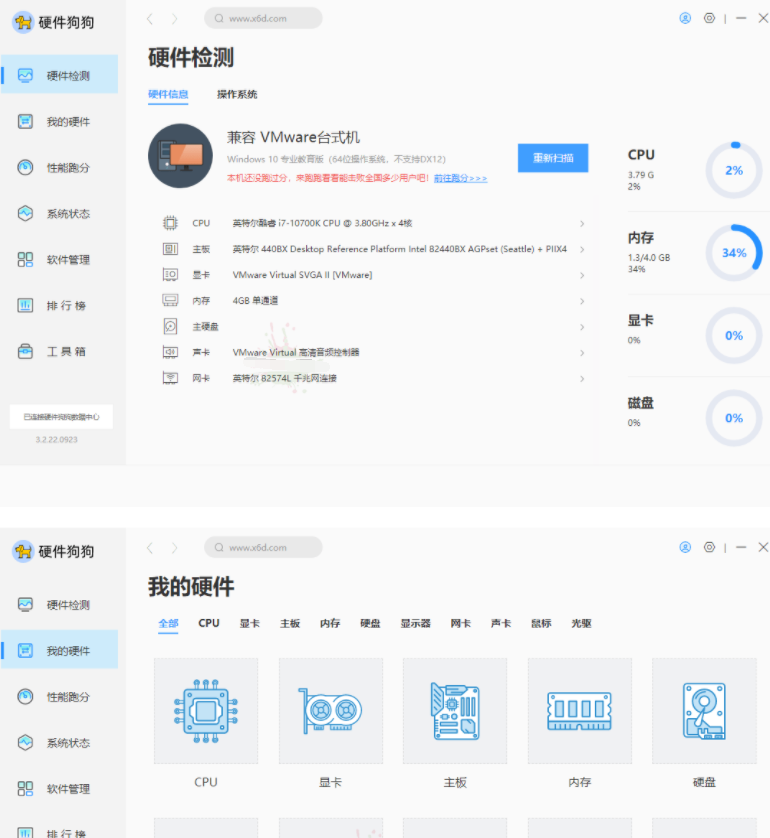Click the 内存 34% usage ring

(734, 253)
